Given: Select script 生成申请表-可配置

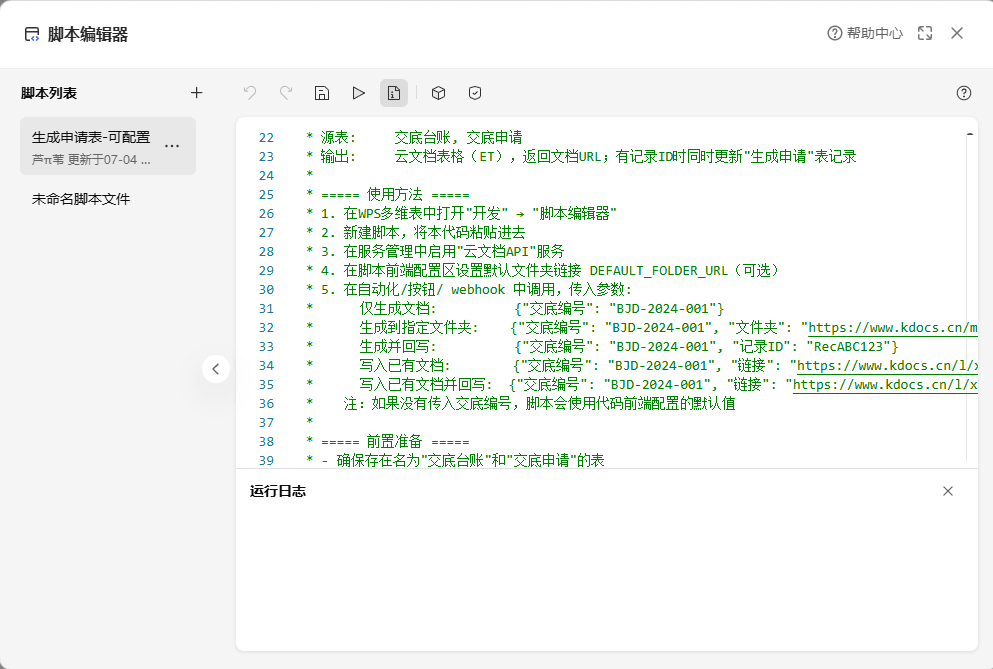Looking at the screenshot, I should 108,146.
